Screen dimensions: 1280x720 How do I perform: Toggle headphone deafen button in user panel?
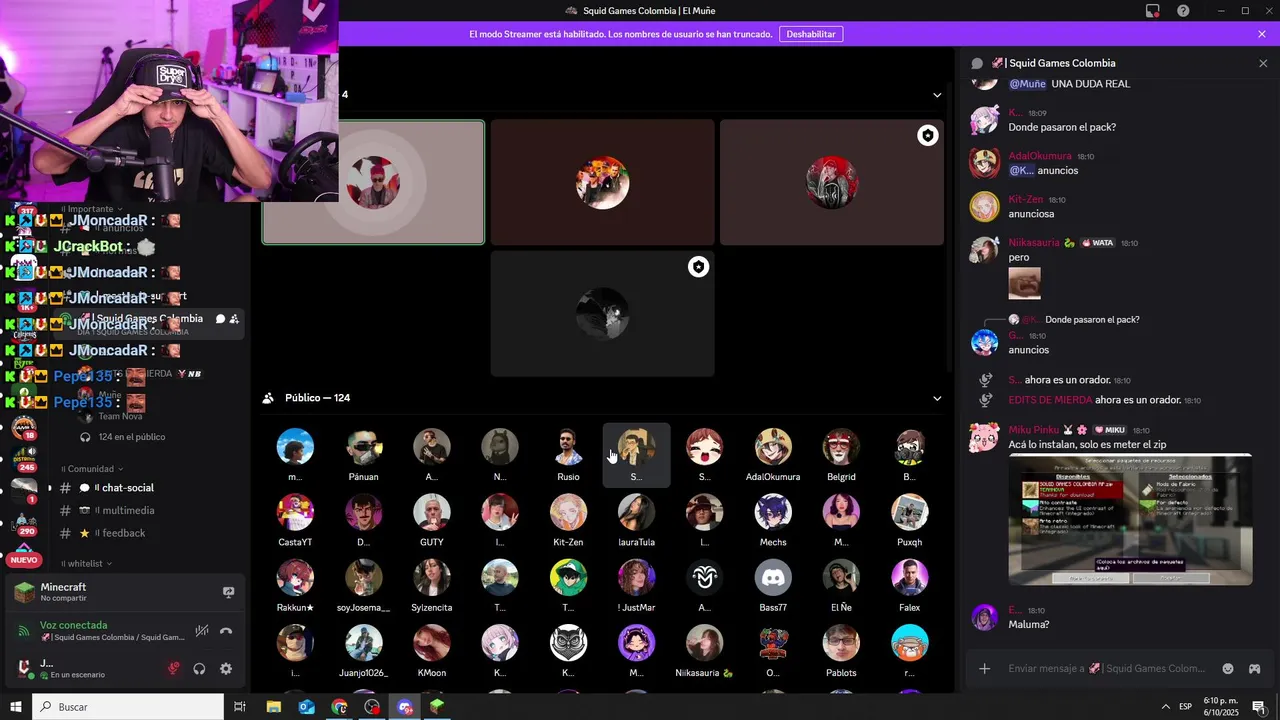point(199,668)
